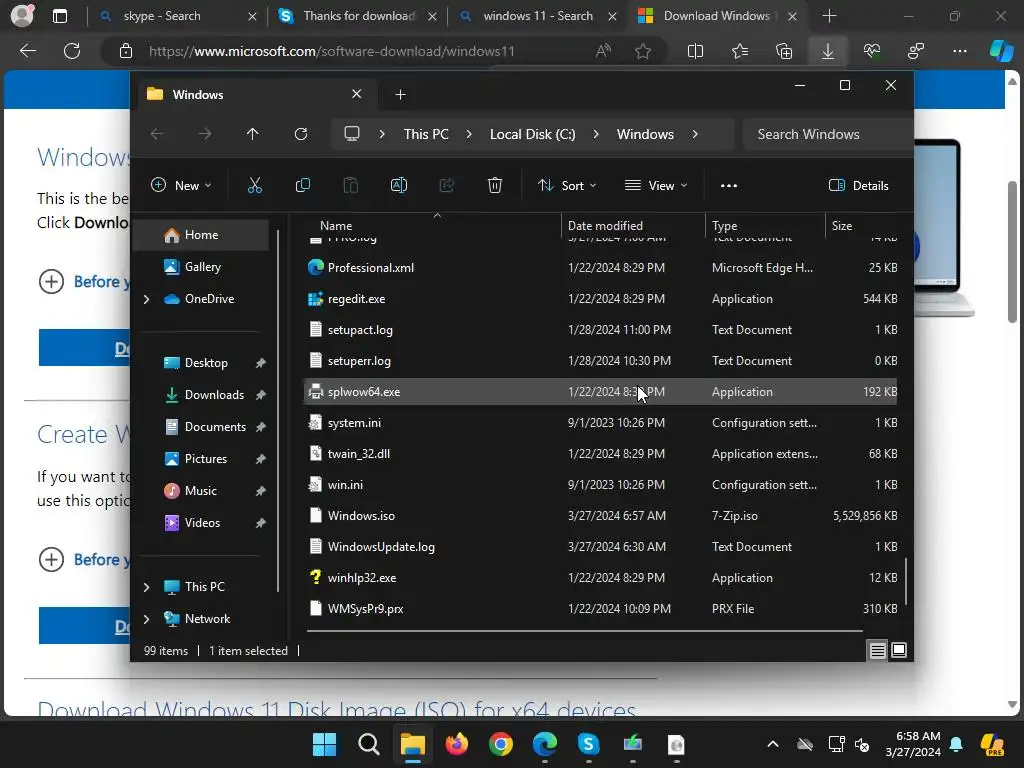1024x768 pixels.
Task: Click the Up arrow to parent folder
Action: click(253, 134)
